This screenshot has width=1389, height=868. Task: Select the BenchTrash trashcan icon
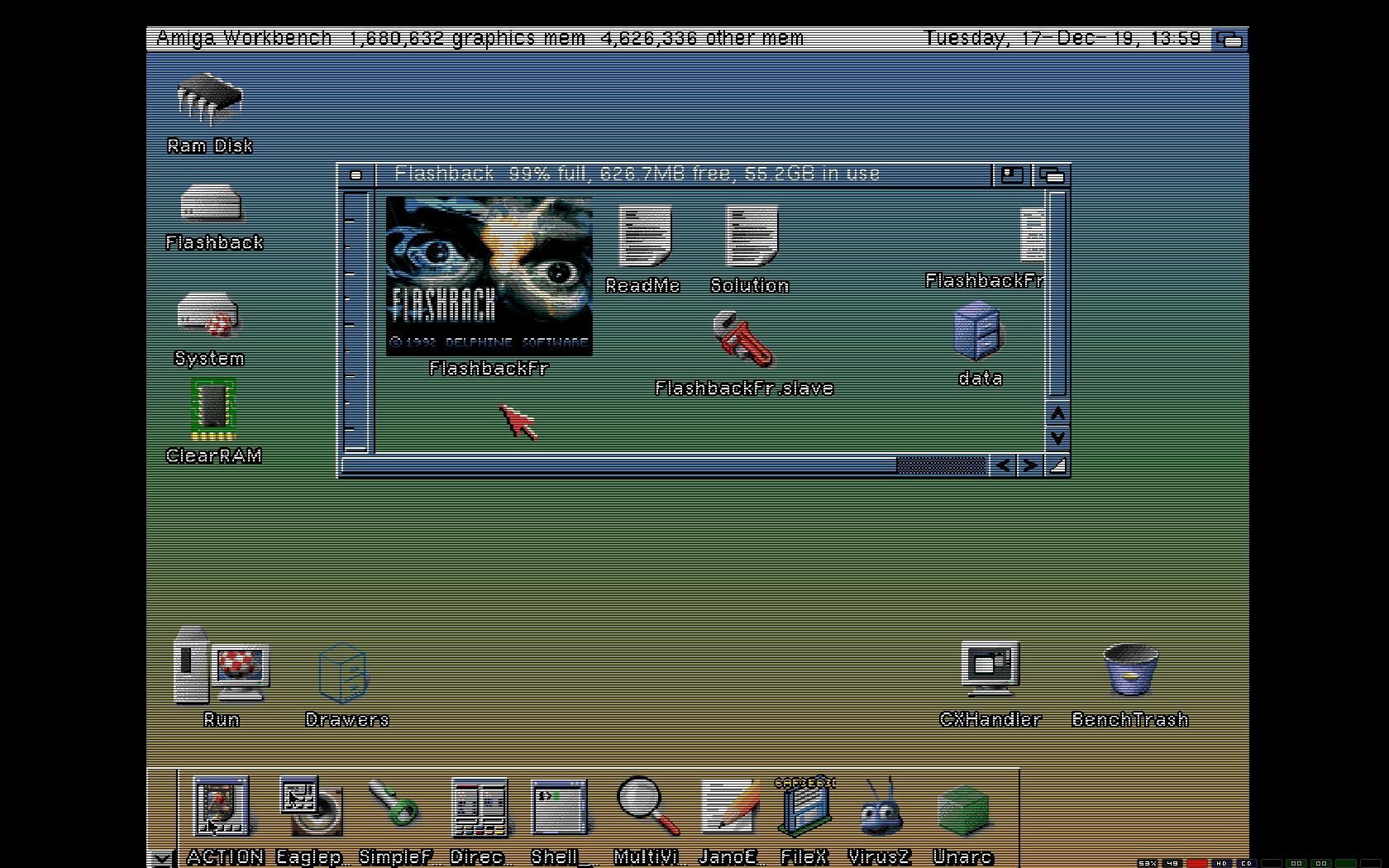coord(1130,670)
